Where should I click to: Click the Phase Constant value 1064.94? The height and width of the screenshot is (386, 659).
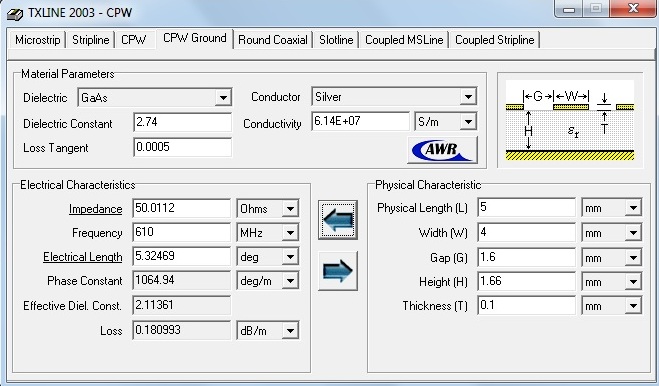[182, 280]
